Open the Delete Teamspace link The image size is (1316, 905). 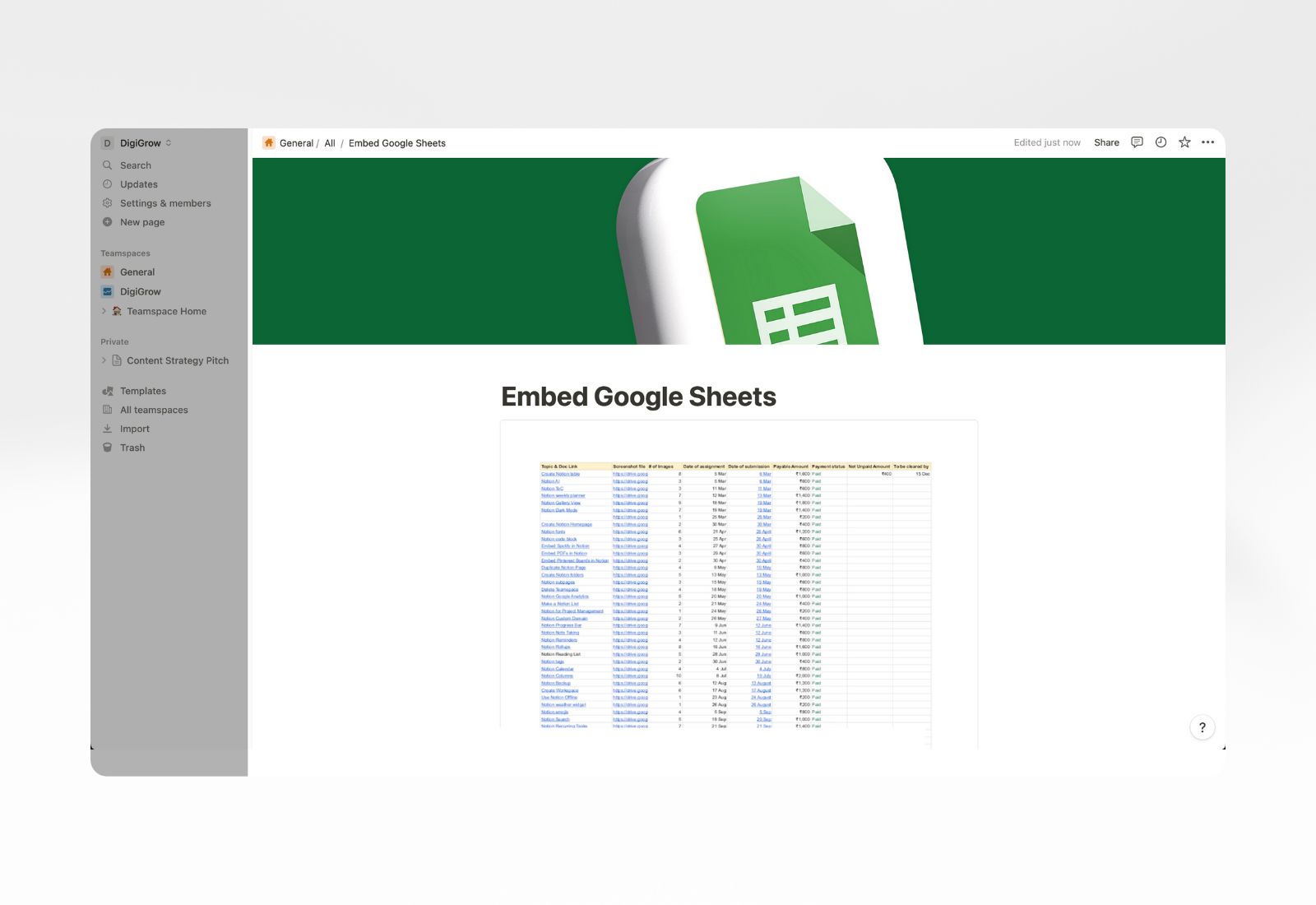click(x=559, y=590)
